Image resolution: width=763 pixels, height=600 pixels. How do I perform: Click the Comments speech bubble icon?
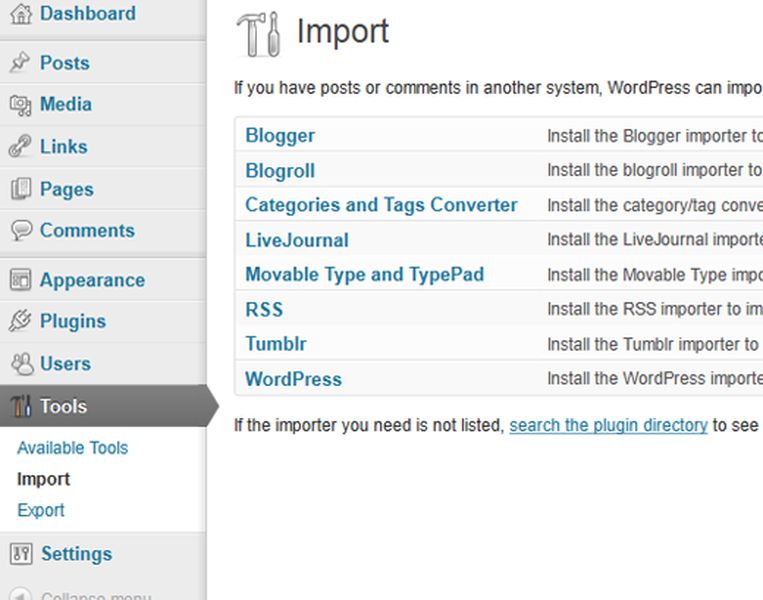(x=21, y=230)
